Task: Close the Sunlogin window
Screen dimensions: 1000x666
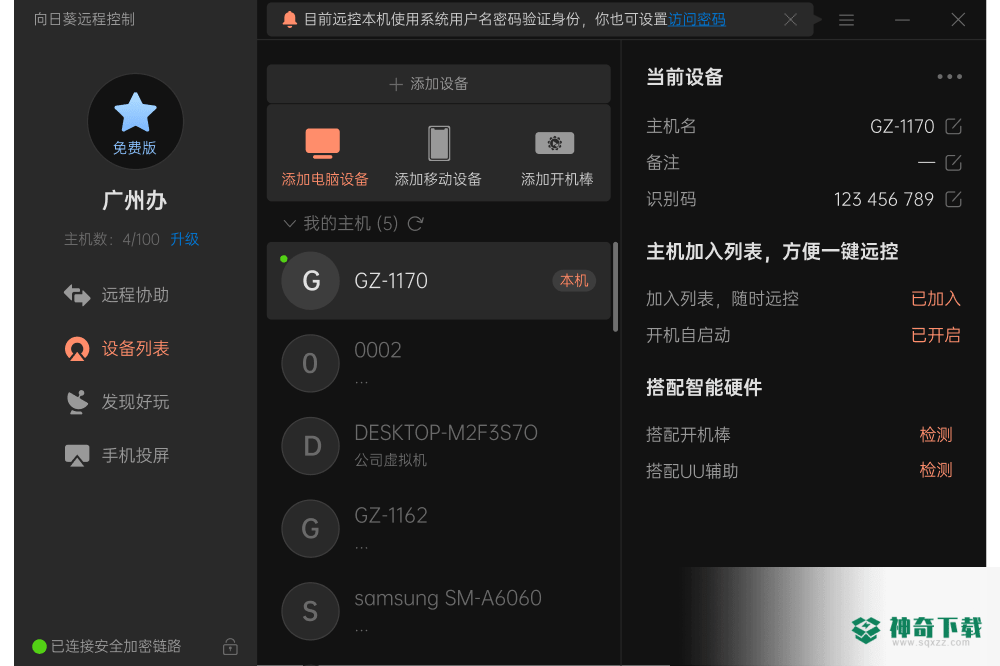Action: click(958, 20)
